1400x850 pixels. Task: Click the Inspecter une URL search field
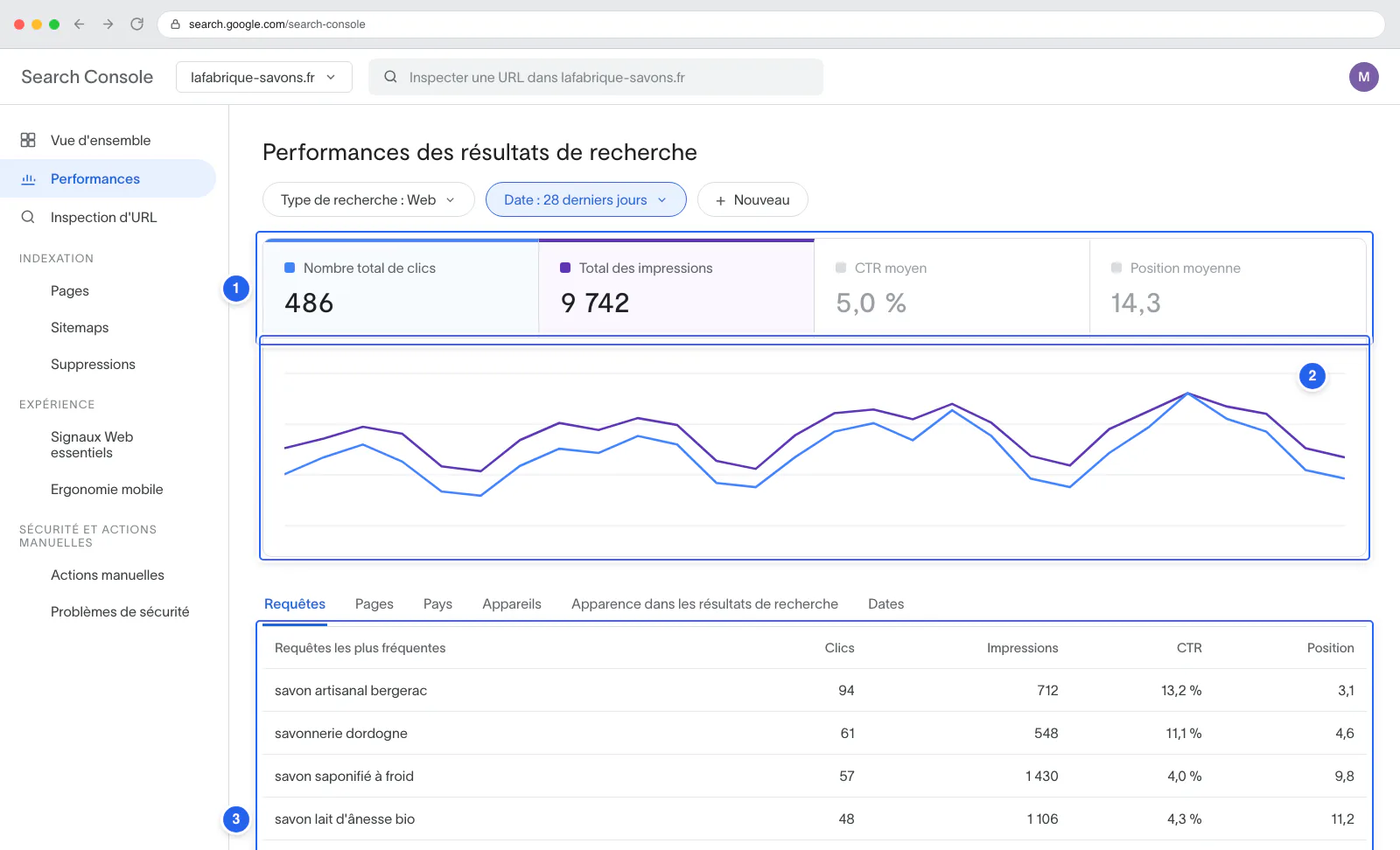596,77
